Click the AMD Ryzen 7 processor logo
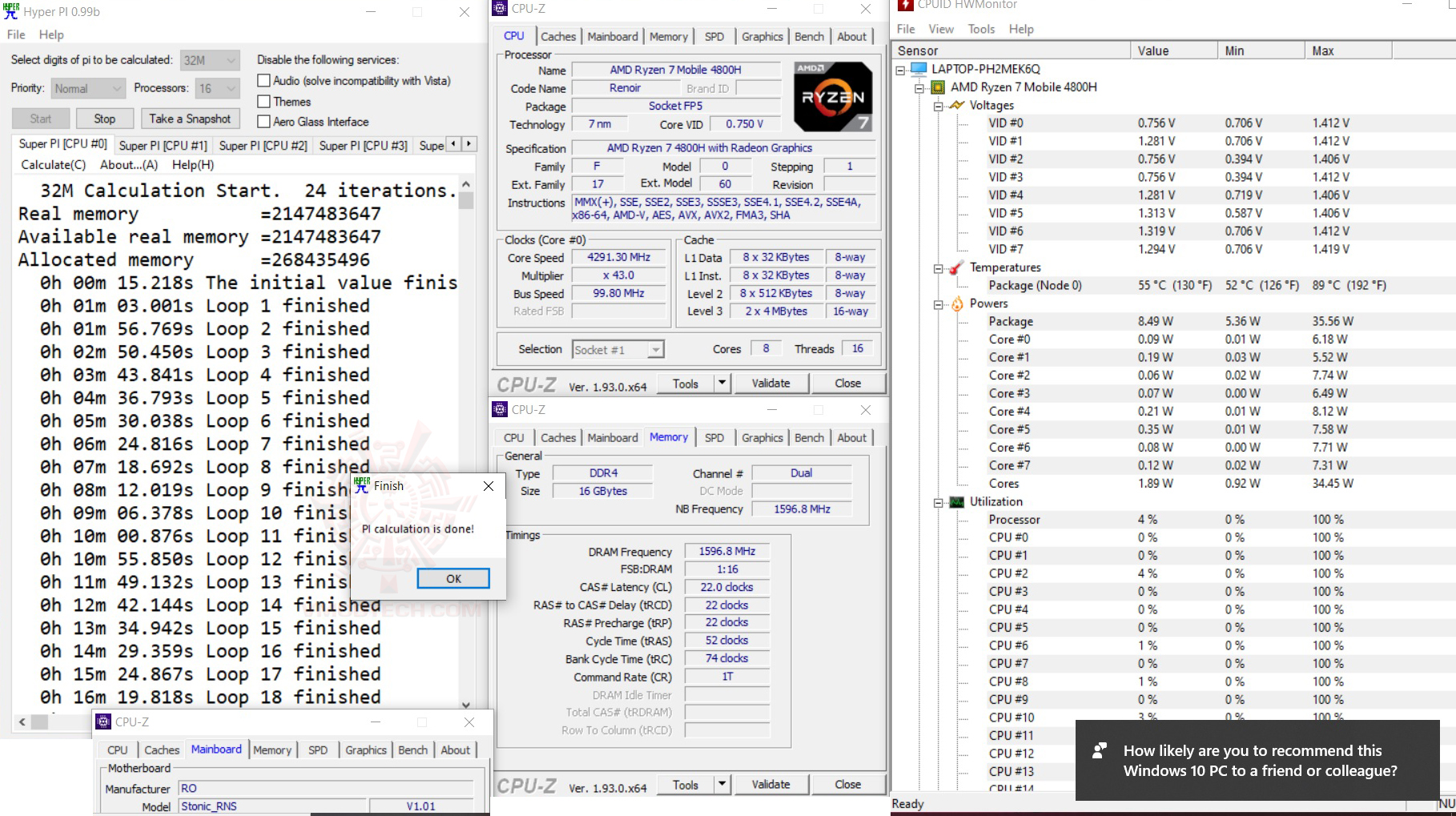The width and height of the screenshot is (1456, 816). pyautogui.click(x=833, y=97)
